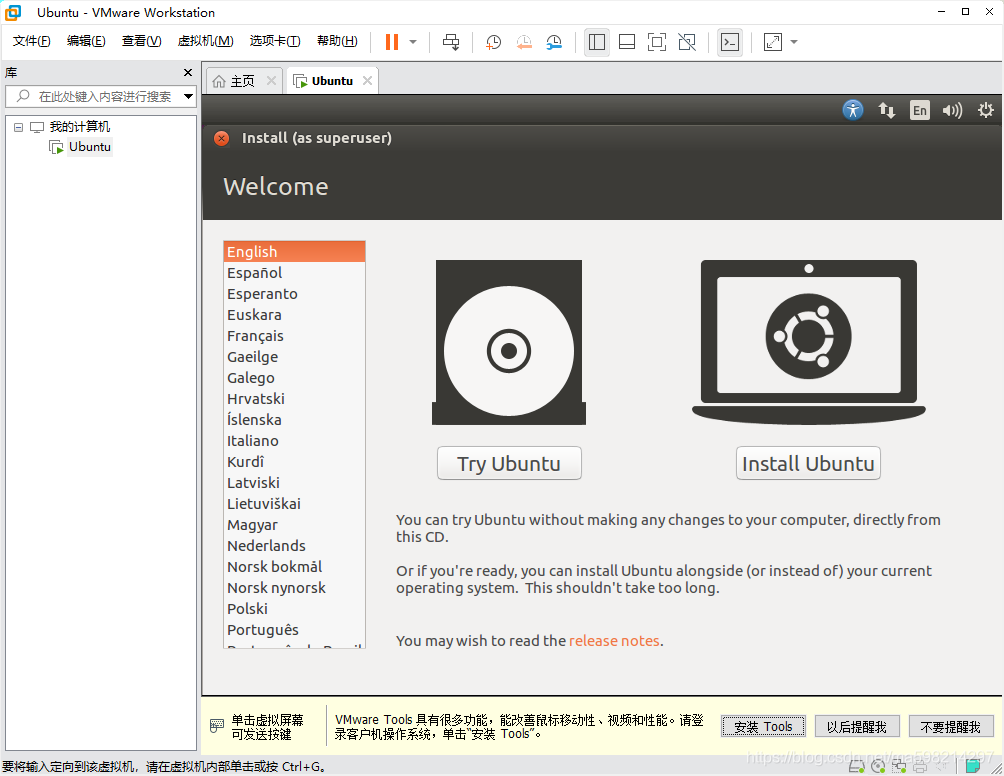Open the release notes link
This screenshot has width=1004, height=776.
[x=614, y=641]
